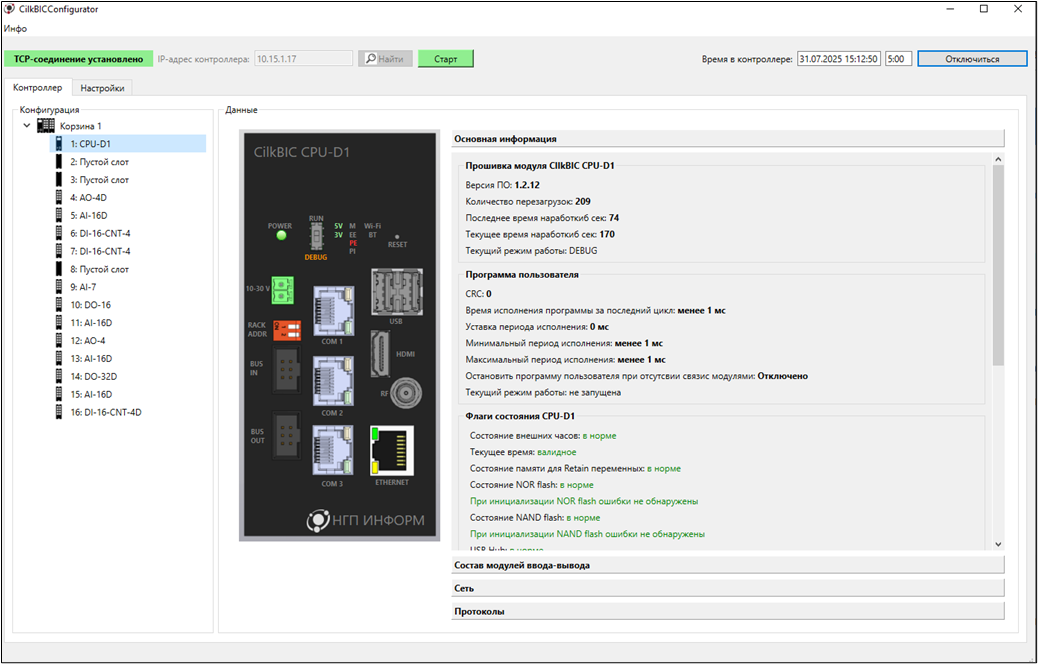1038x664 pixels.
Task: Select 16: DI-16-CNT-4D module
Action: 106,412
